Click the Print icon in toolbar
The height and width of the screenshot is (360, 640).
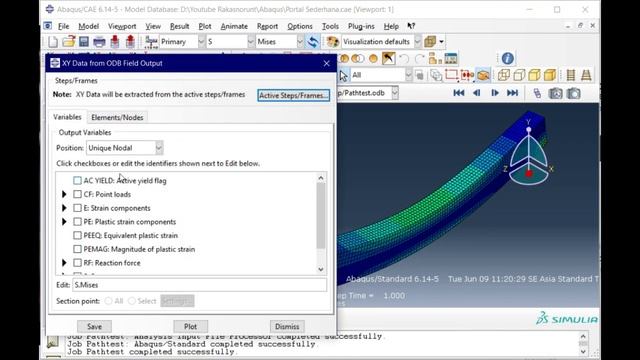[99, 42]
